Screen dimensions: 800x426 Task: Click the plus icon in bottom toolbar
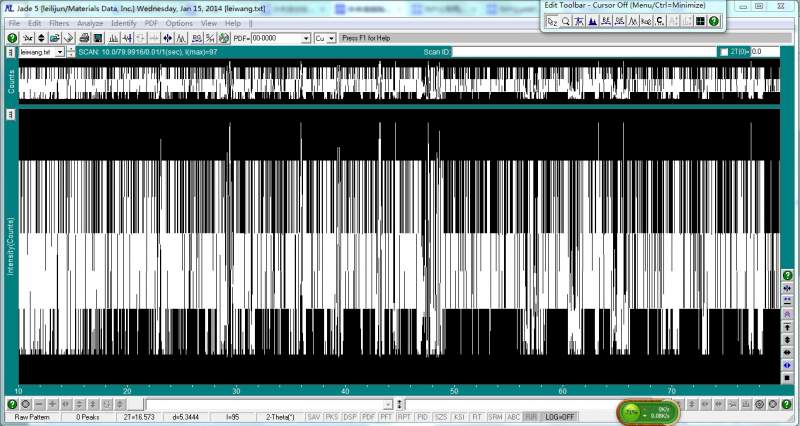tap(52, 404)
